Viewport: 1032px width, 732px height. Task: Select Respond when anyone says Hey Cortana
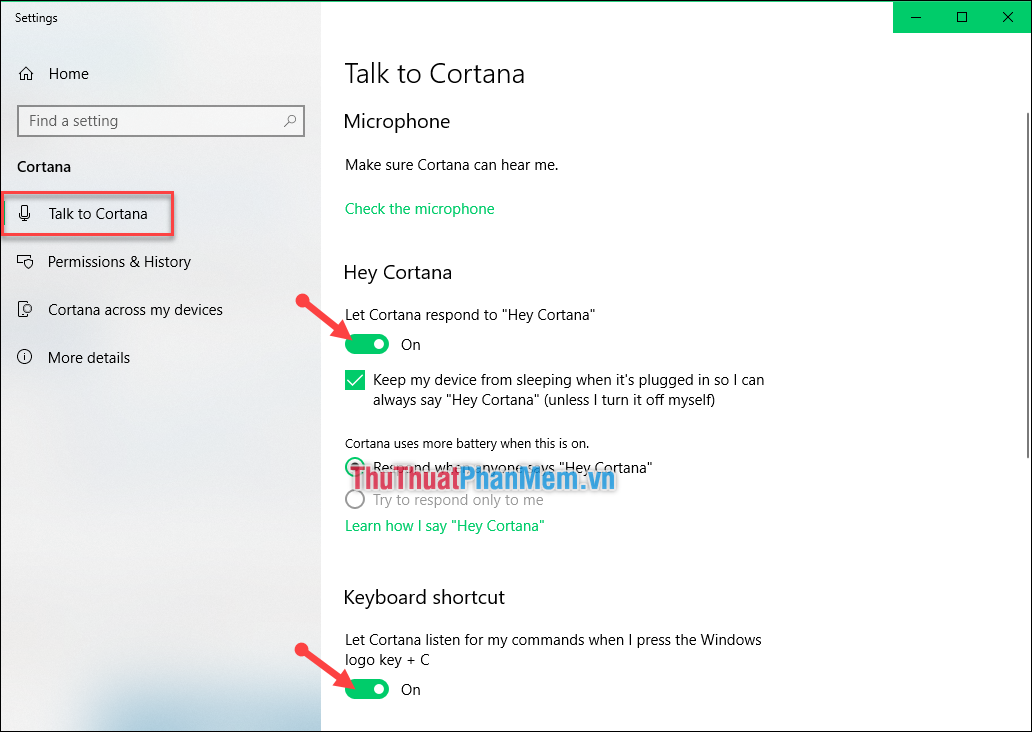(355, 467)
